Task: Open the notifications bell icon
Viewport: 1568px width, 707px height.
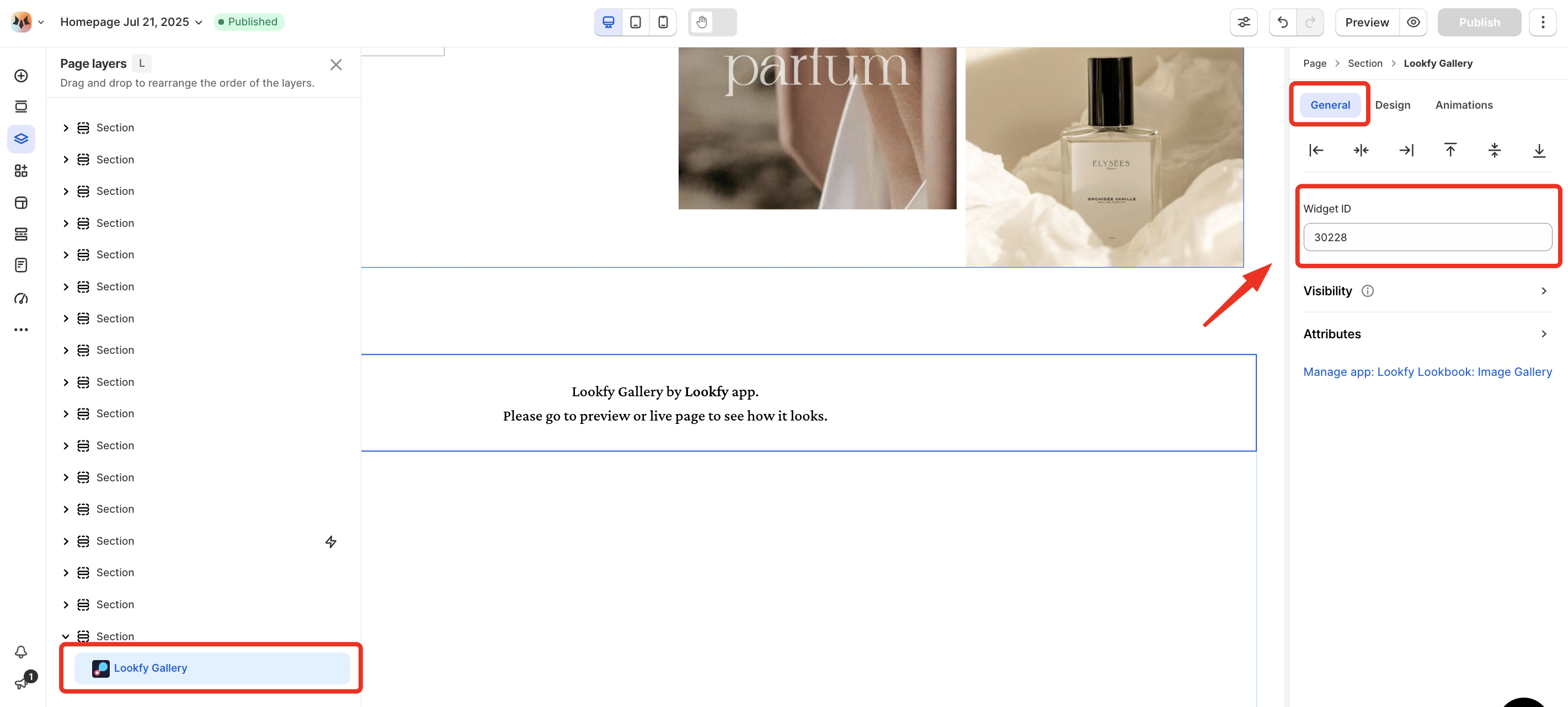Action: (22, 652)
